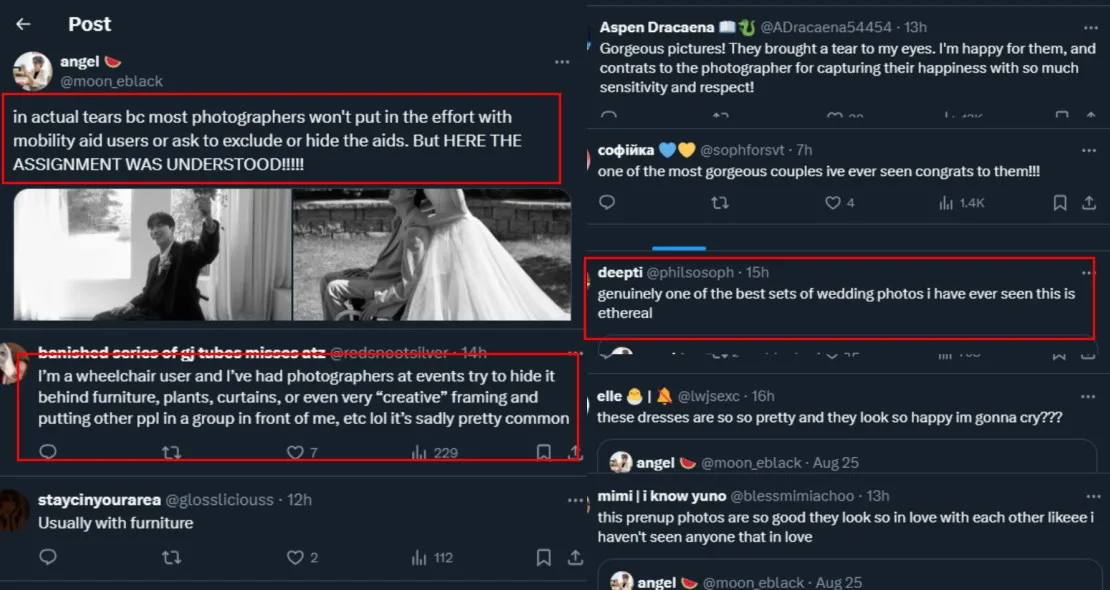Go back using the arrow beside Post
This screenshot has height=590, width=1110.
23,24
